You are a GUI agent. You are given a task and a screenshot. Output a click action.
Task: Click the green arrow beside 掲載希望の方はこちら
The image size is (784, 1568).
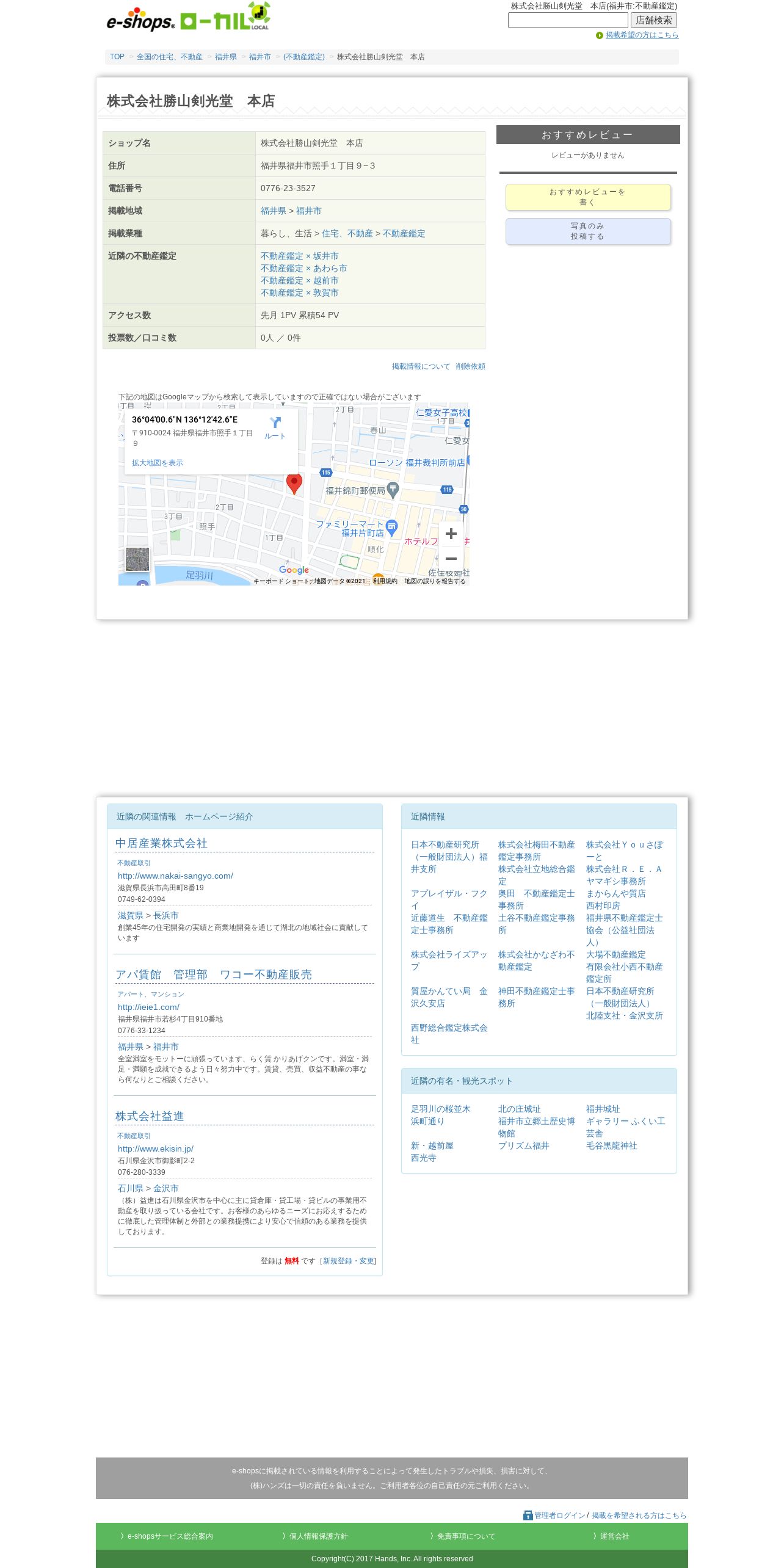(x=600, y=35)
